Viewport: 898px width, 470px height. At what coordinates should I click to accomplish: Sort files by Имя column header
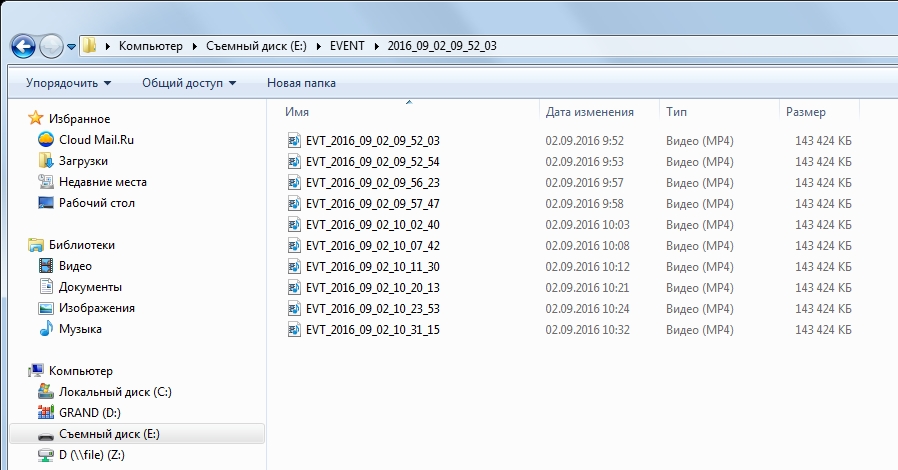coord(297,113)
